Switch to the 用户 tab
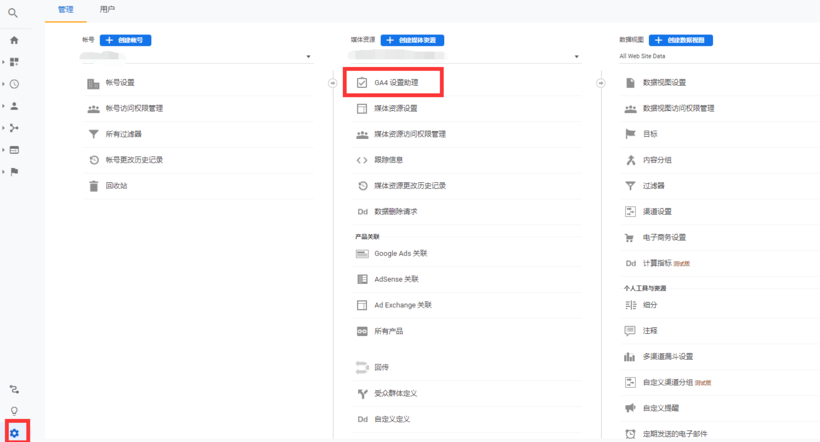 click(107, 10)
